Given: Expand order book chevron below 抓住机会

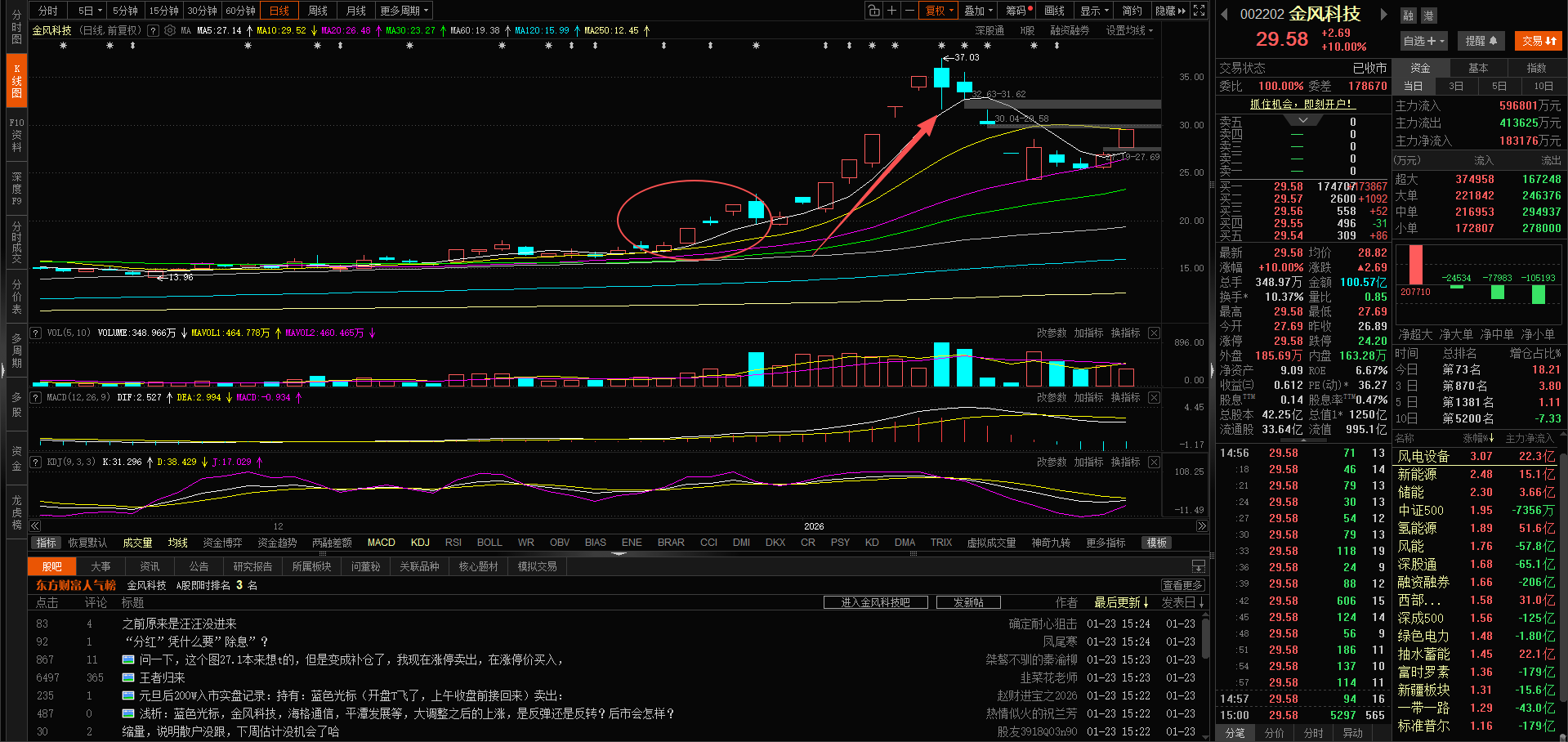Looking at the screenshot, I should tap(1303, 120).
